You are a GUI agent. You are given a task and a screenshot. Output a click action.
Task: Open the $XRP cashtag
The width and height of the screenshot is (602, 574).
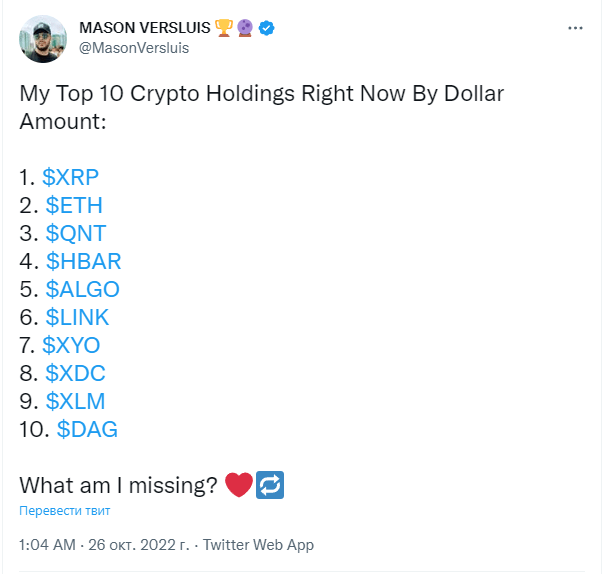[x=70, y=177]
